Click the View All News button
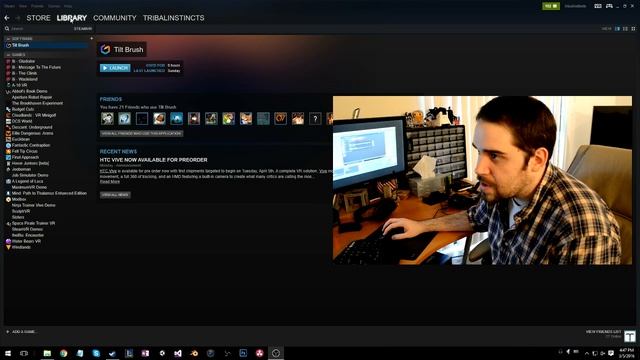This screenshot has height=360, width=640. (116, 195)
